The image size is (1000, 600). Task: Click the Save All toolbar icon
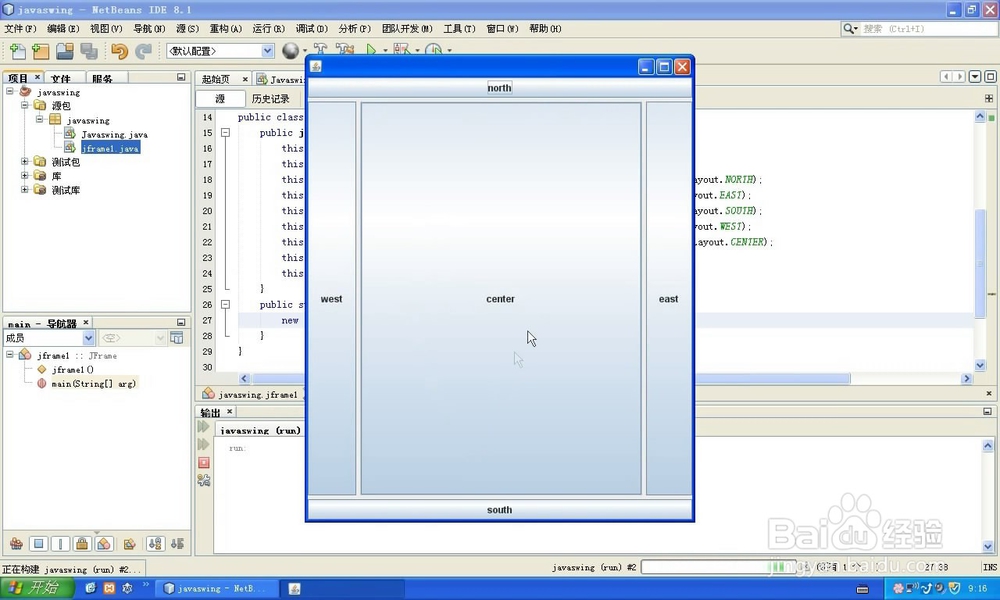click(89, 51)
